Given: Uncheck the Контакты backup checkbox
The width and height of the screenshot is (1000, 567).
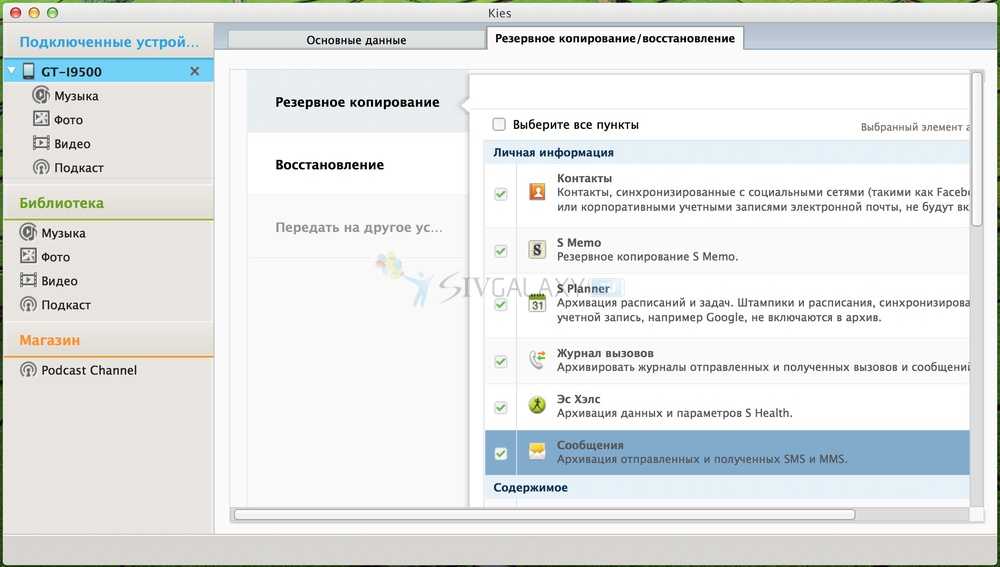Looking at the screenshot, I should point(500,194).
